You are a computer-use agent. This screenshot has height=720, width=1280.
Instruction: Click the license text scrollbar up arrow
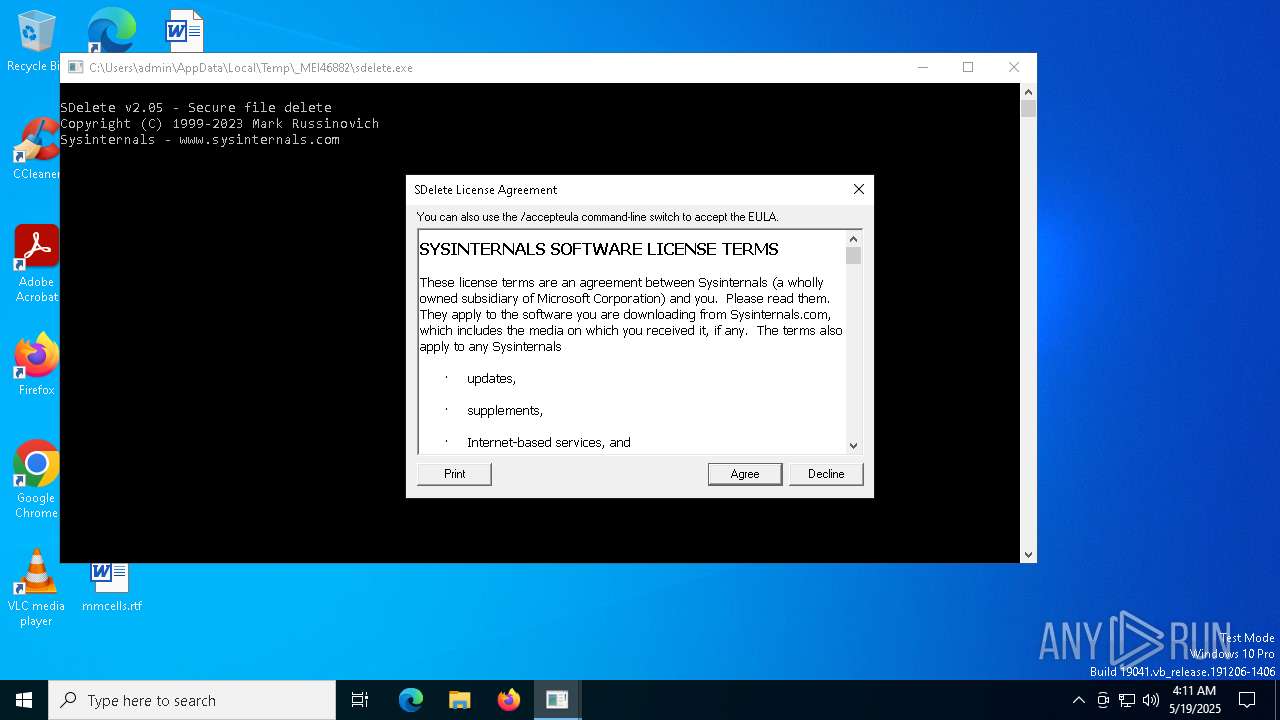853,239
